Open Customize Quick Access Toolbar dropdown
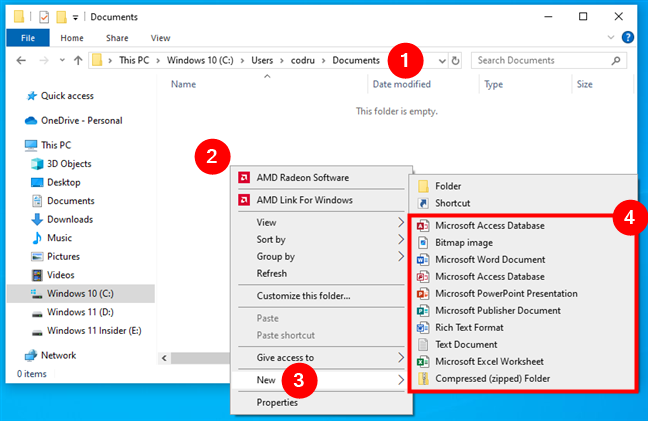The image size is (648, 421). 75,17
